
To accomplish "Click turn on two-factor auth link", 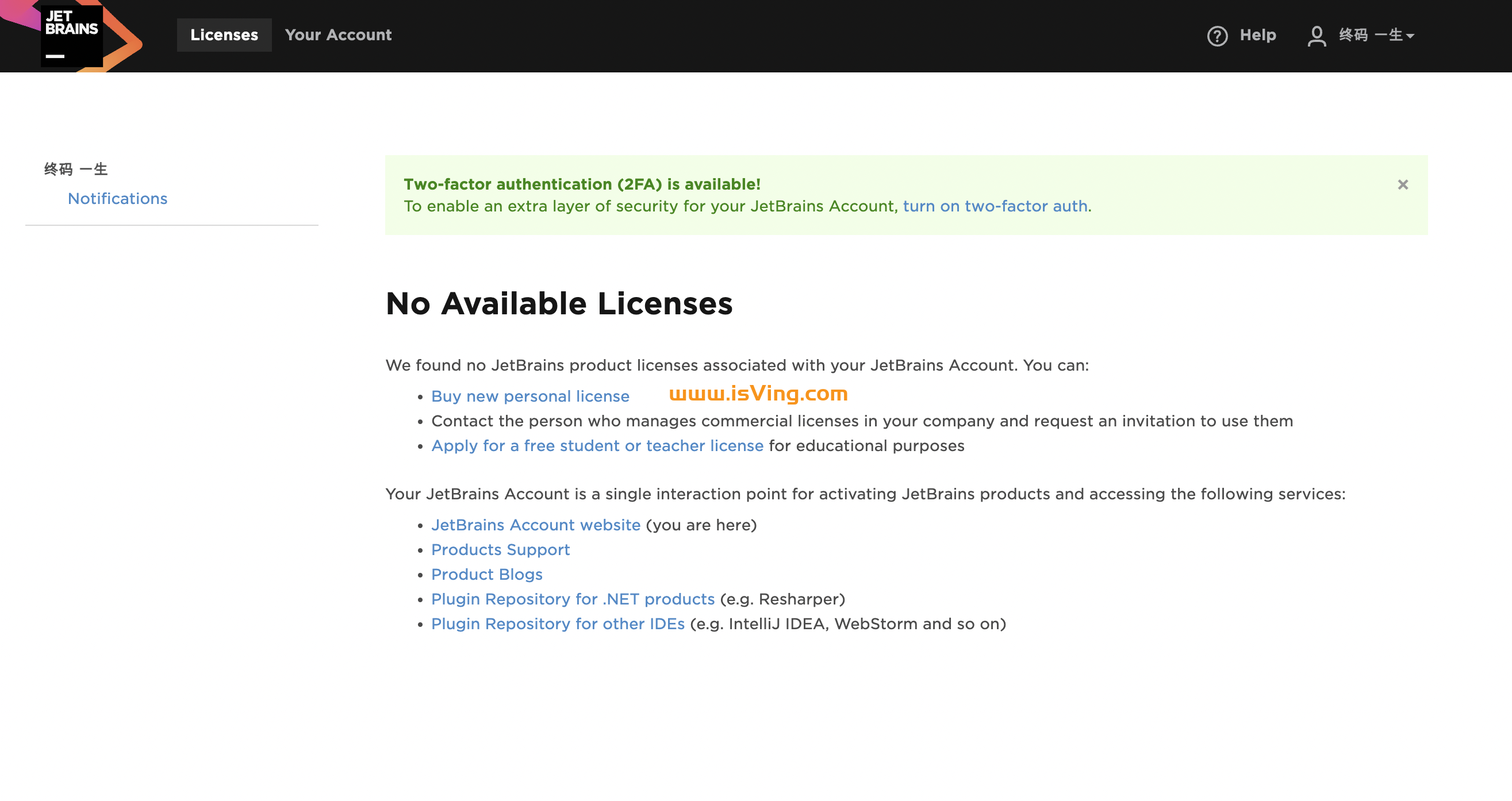I will coord(995,206).
